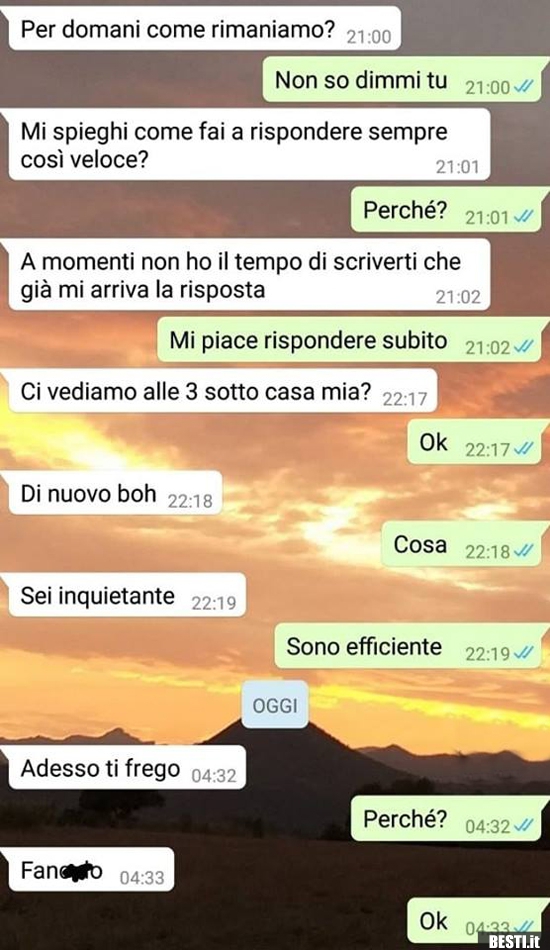Tap the read ticks on the 04:32 "Perché?"

tap(523, 826)
